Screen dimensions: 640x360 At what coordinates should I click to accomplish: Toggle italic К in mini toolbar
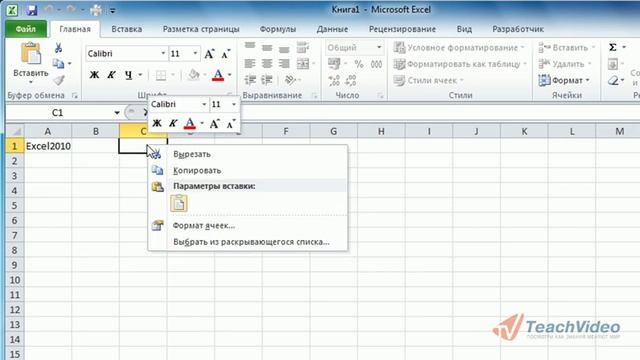[173, 123]
